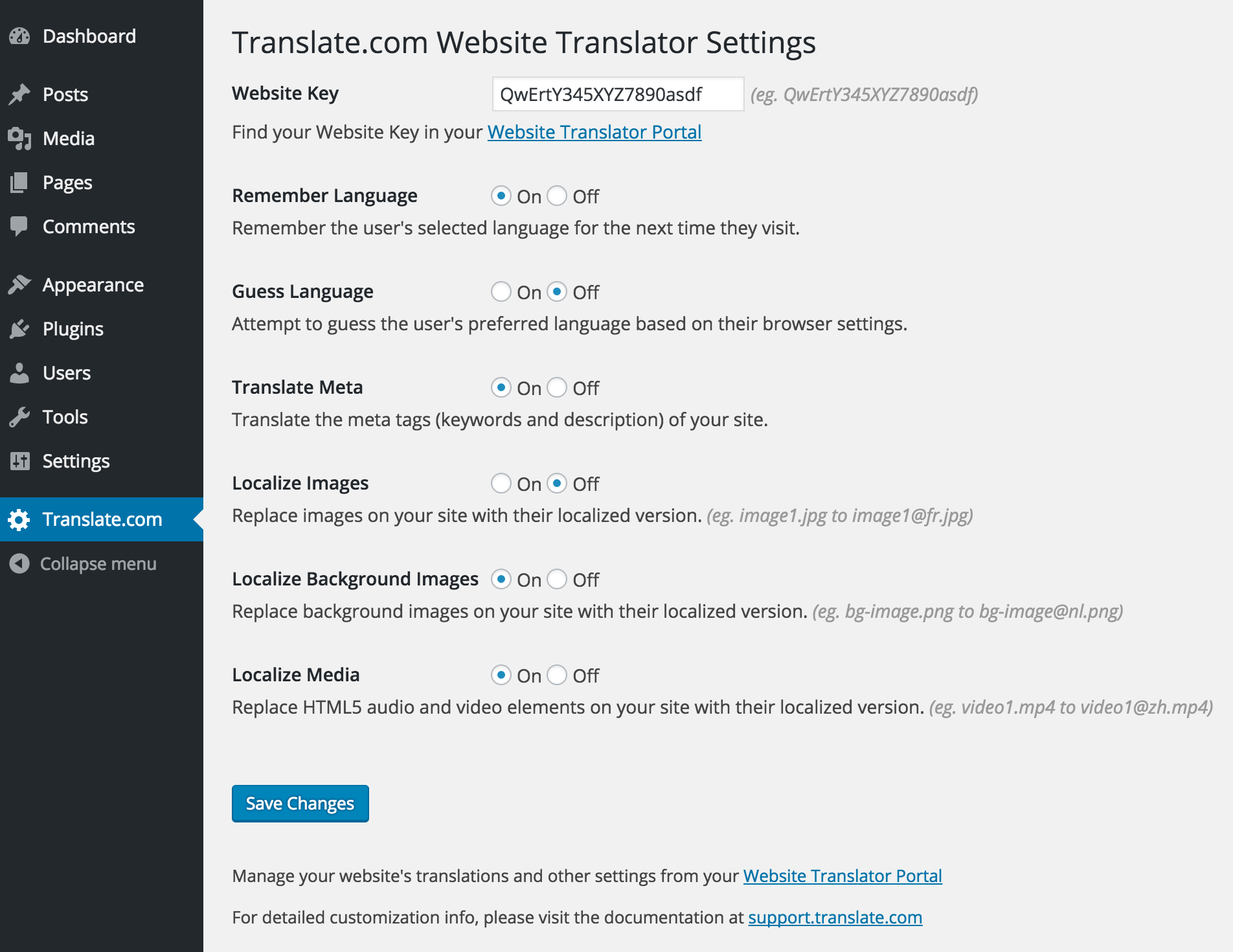Open the Website Translator Portal link
Screen dimensions: 1233x952
click(x=594, y=131)
